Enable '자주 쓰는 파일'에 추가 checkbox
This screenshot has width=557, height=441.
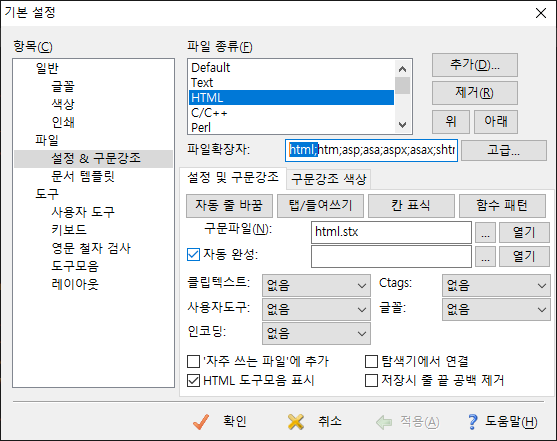tap(193, 361)
